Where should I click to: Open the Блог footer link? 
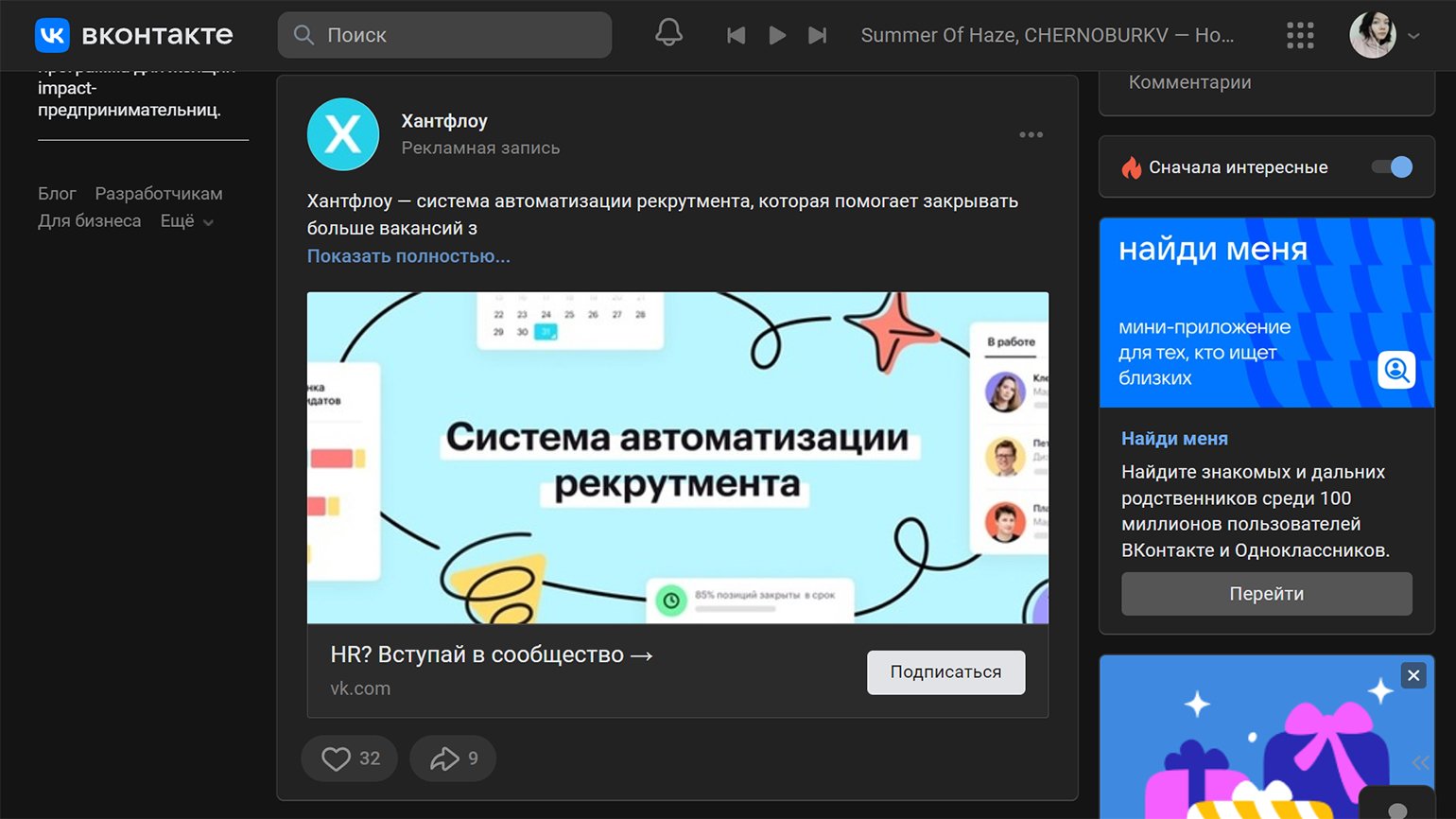(x=57, y=193)
